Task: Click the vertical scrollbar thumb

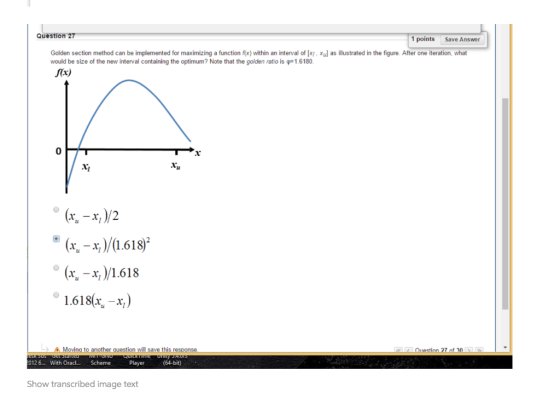Action: (505, 204)
